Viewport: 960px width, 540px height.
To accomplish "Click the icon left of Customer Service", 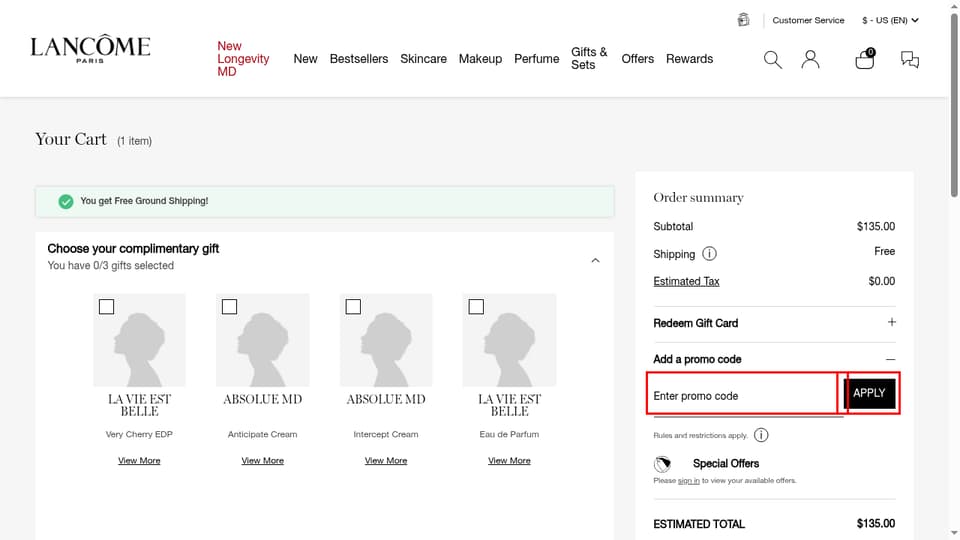I will tap(743, 20).
